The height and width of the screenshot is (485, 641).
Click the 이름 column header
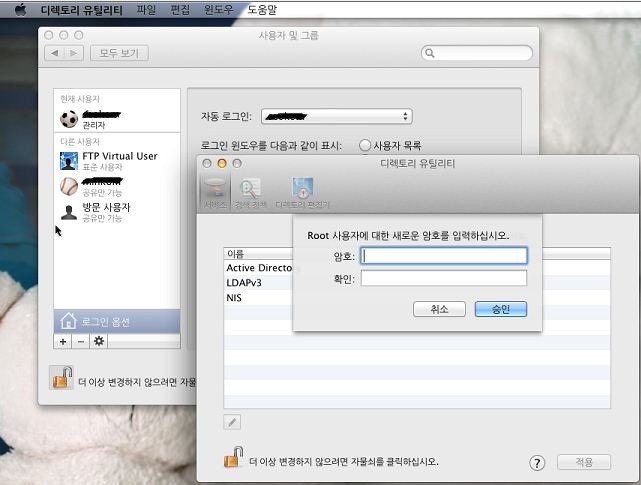click(x=258, y=254)
